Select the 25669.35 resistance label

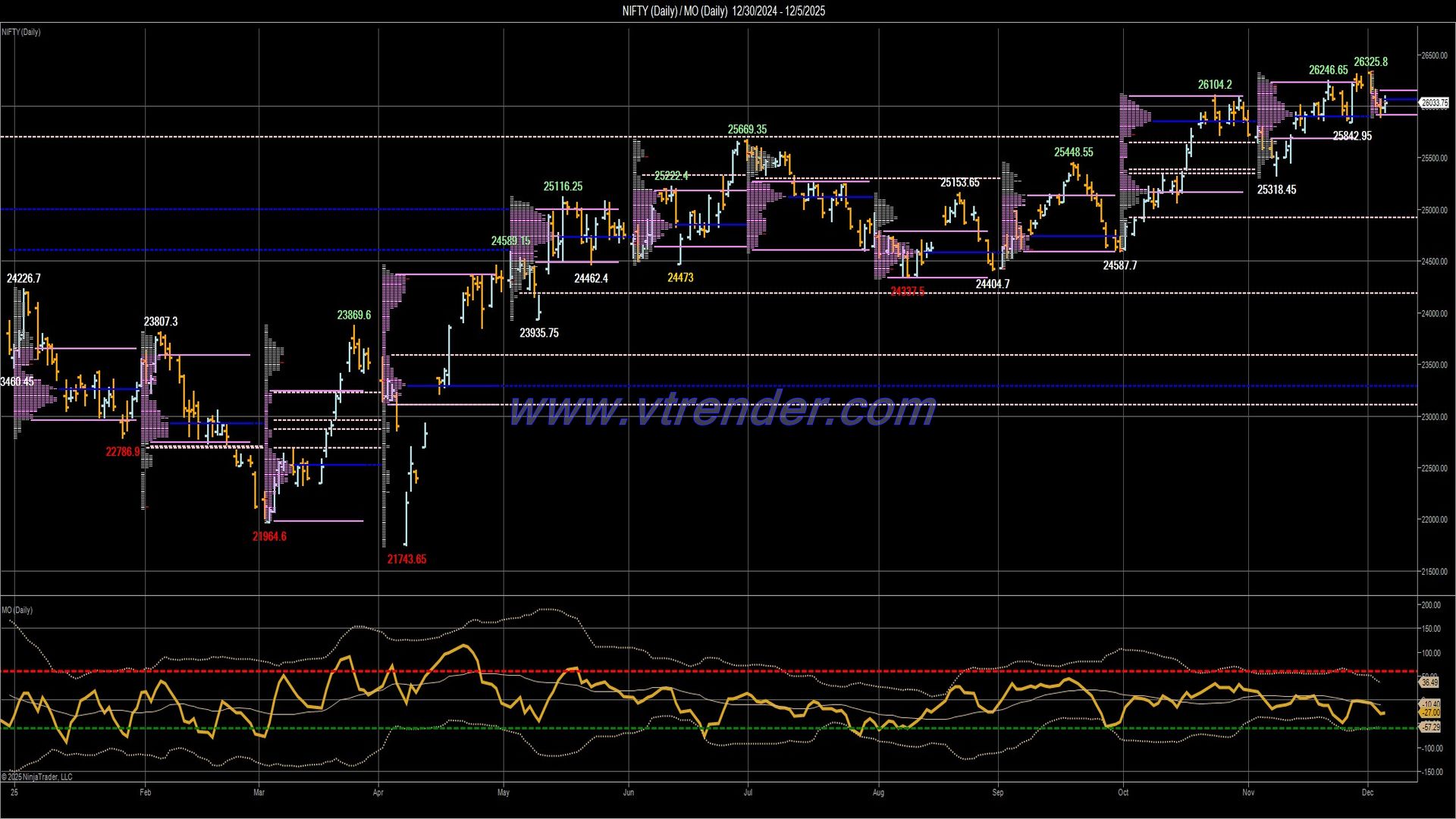click(746, 129)
